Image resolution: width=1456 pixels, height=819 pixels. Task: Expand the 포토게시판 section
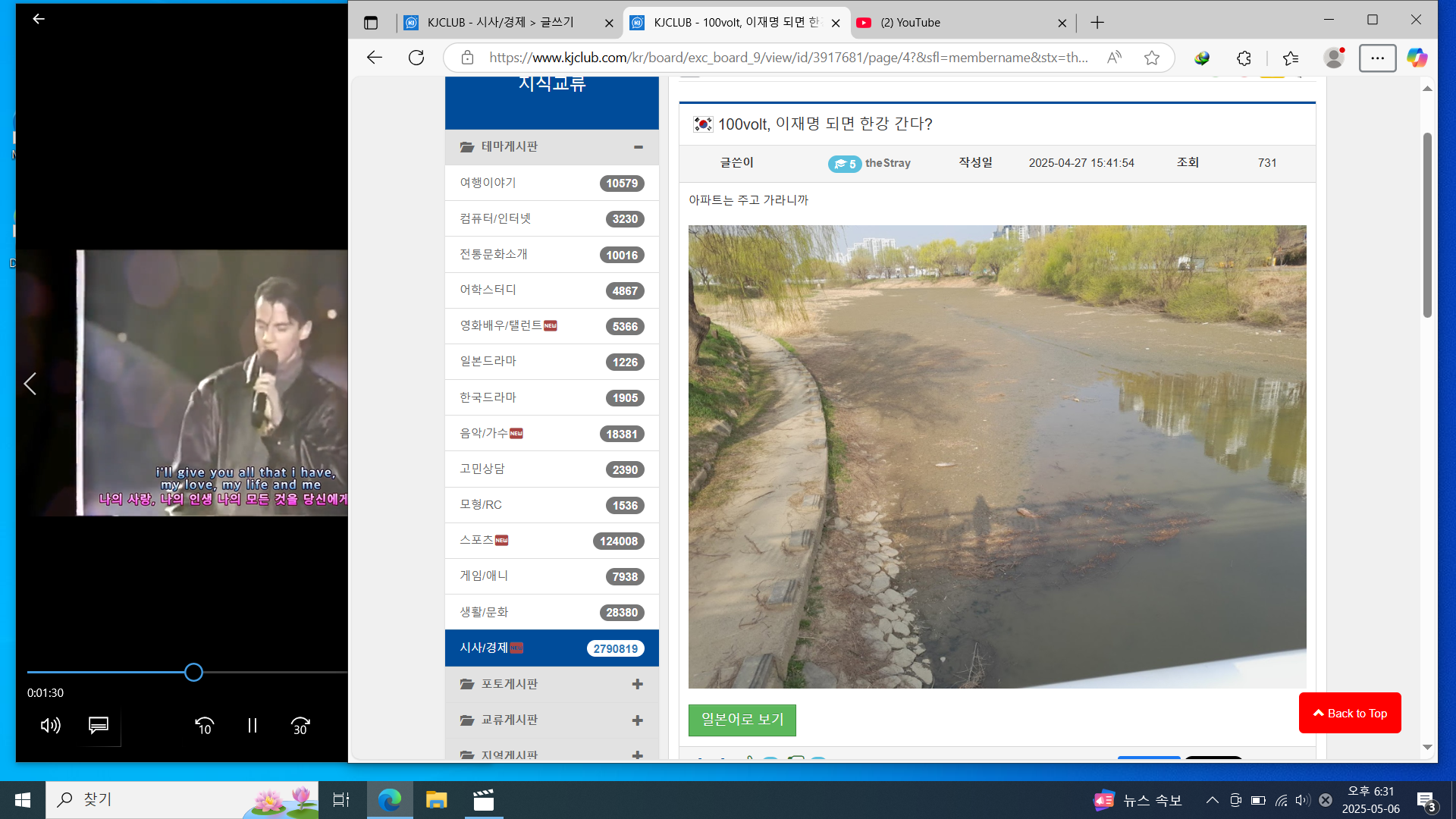pyautogui.click(x=638, y=684)
